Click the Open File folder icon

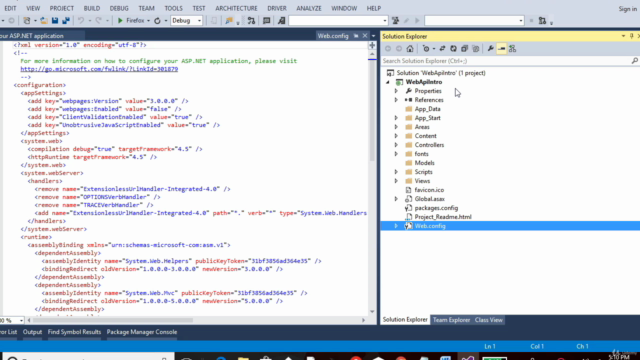point(44,20)
